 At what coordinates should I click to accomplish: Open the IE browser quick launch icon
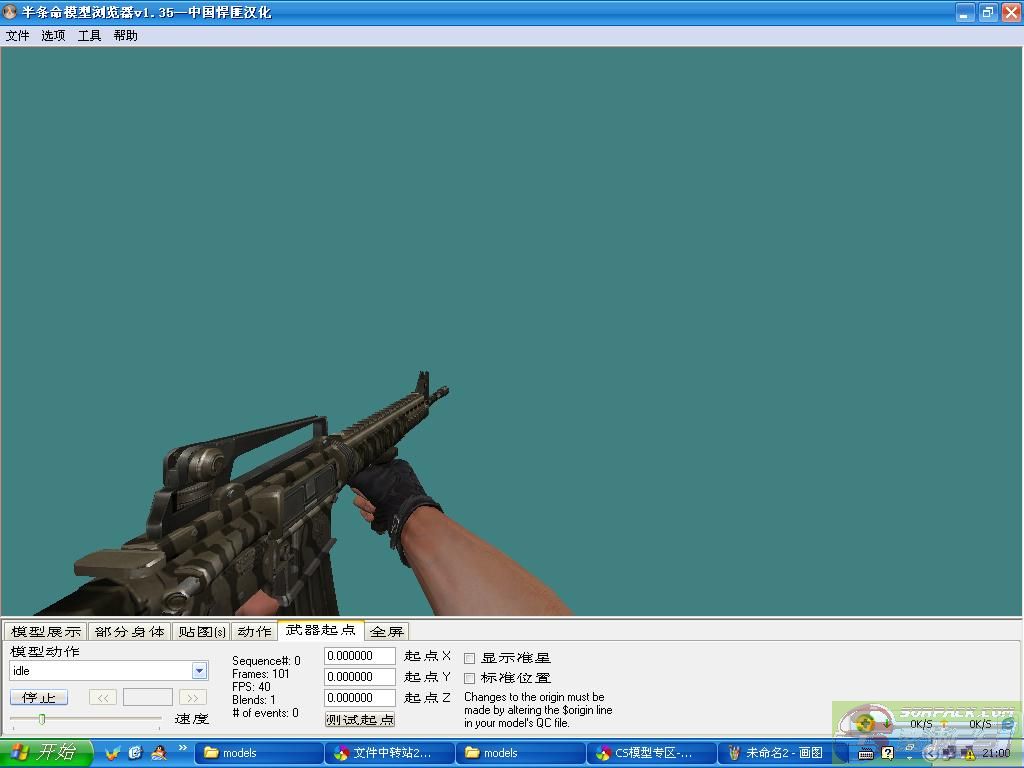136,752
